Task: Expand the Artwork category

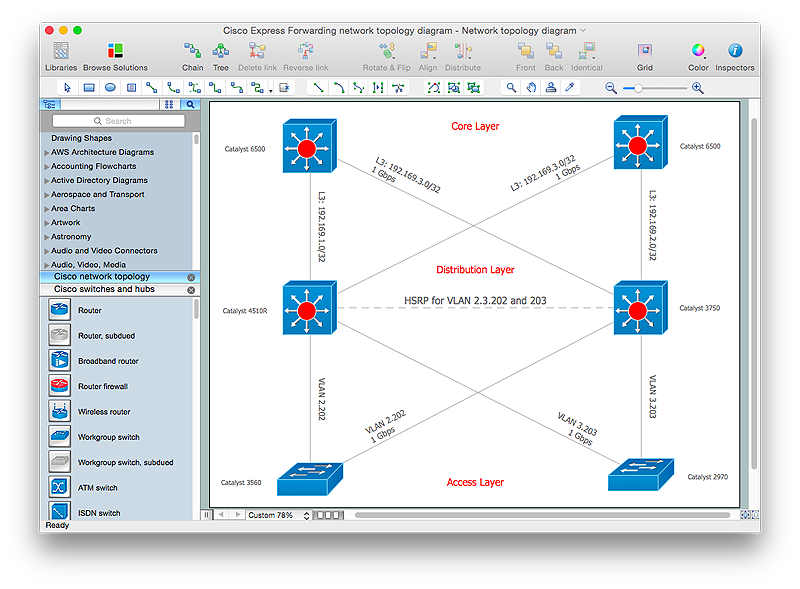Action: [47, 223]
